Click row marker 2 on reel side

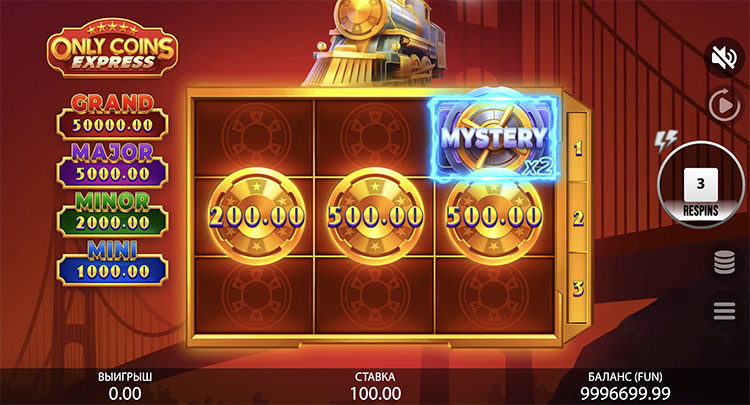coord(578,218)
